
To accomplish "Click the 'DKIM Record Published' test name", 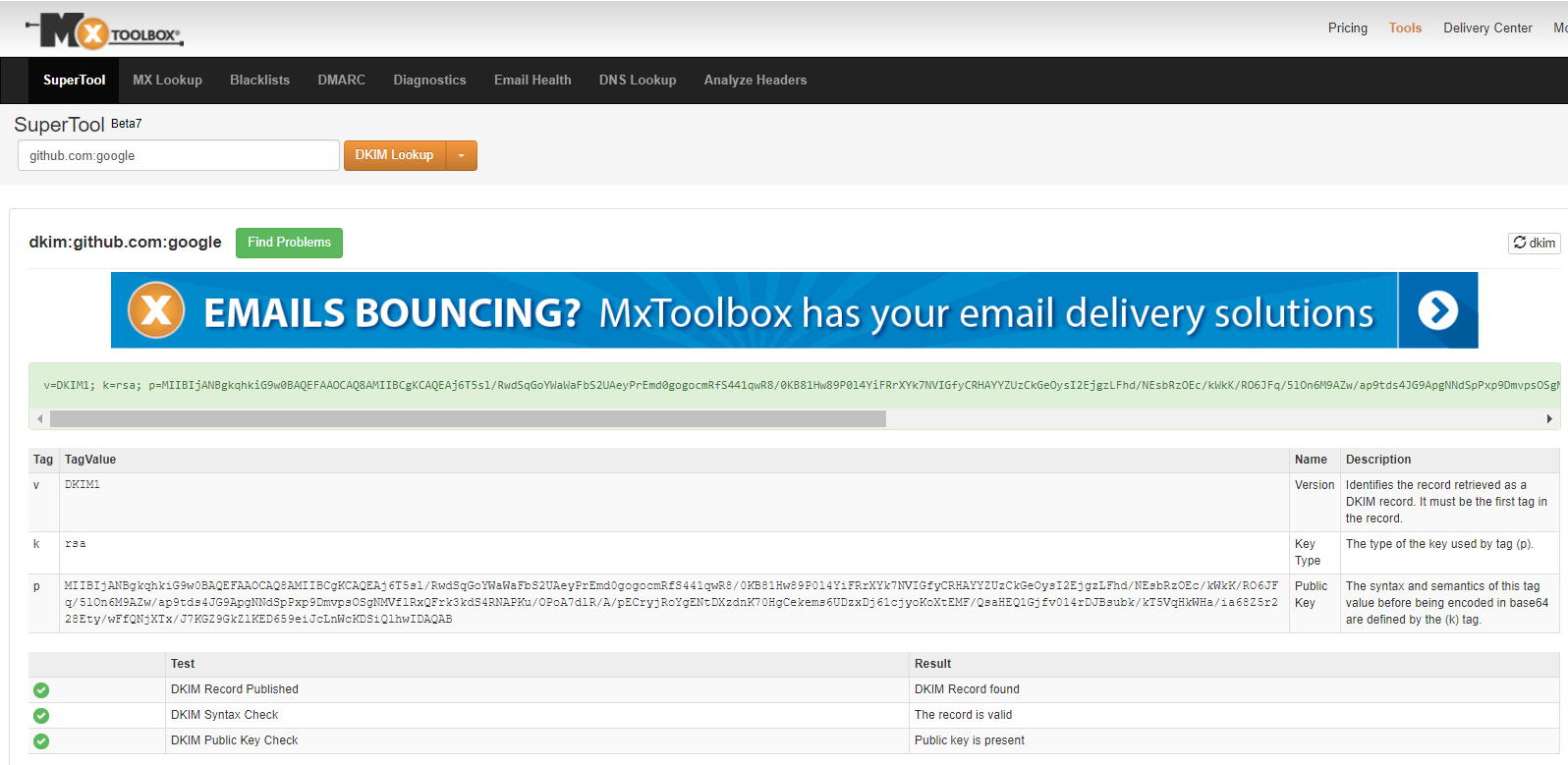I will (x=234, y=689).
